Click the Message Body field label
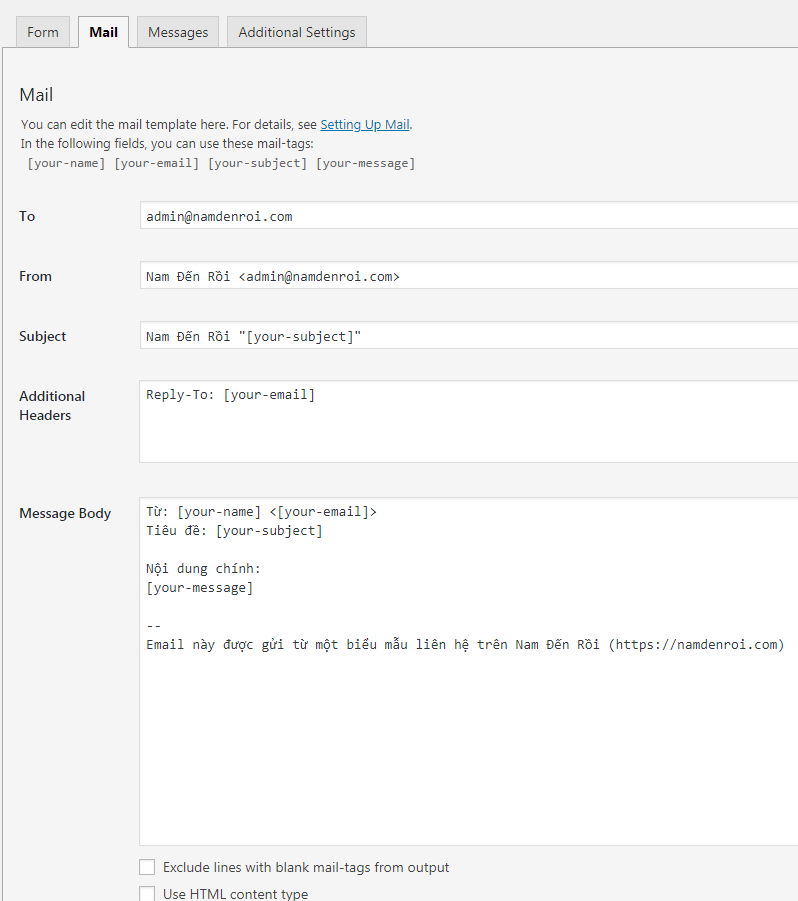Viewport: 798px width, 901px height. pos(65,513)
